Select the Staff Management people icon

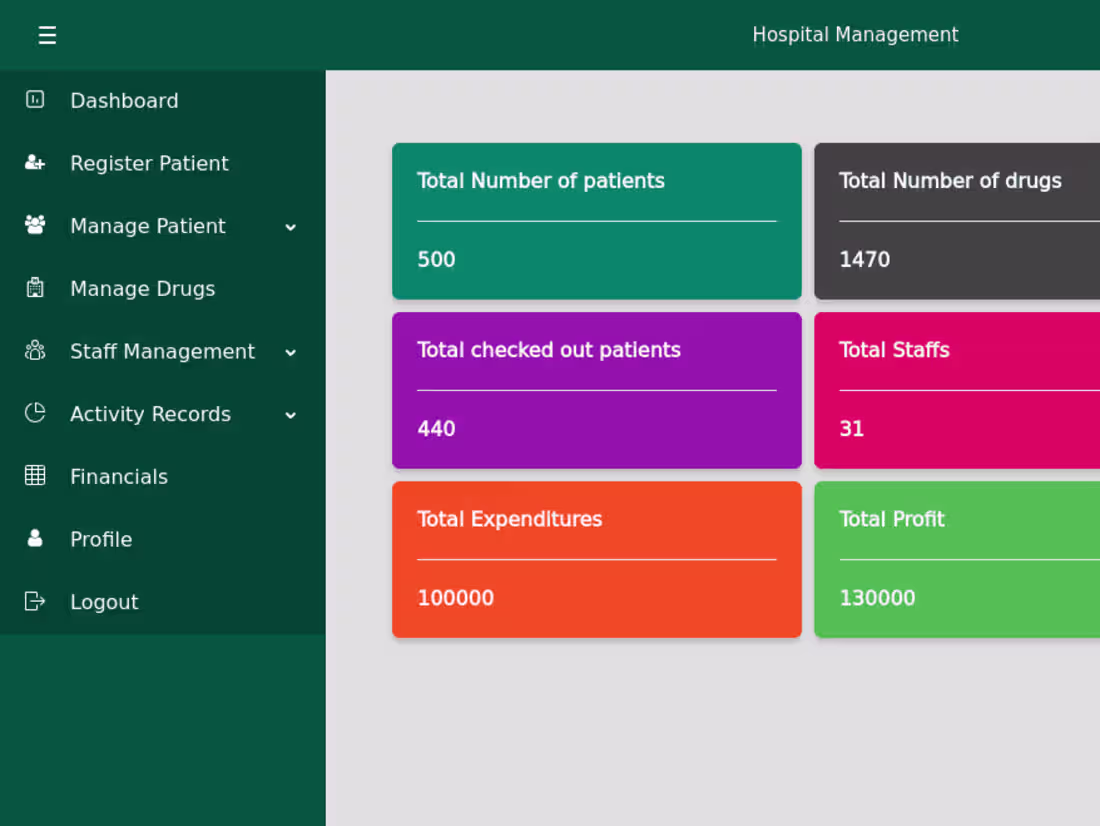[x=34, y=351]
